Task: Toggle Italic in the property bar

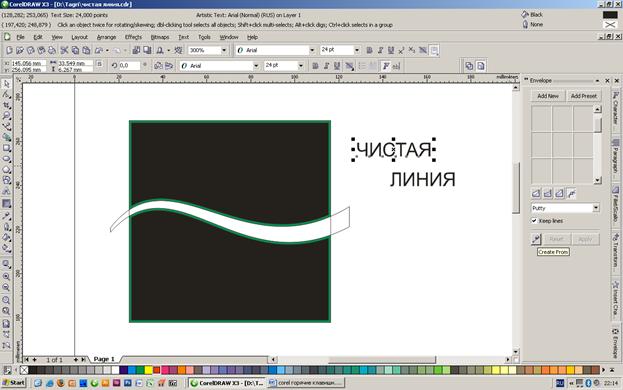Action: (326, 66)
